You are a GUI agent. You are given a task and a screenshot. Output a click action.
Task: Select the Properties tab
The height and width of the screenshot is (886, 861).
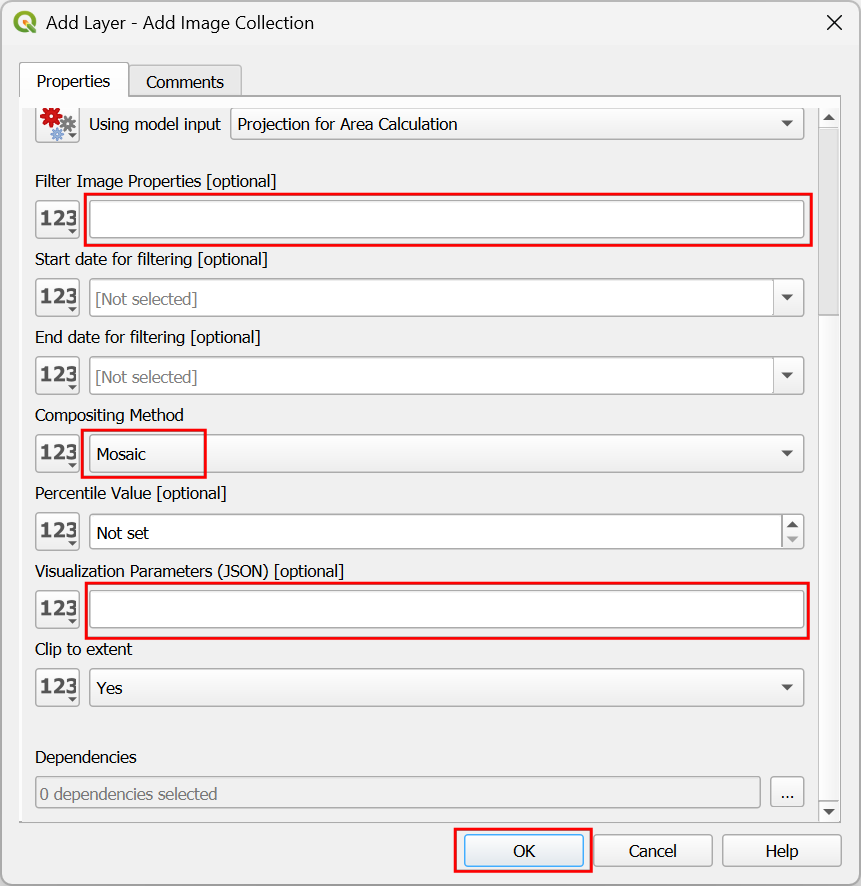[73, 81]
